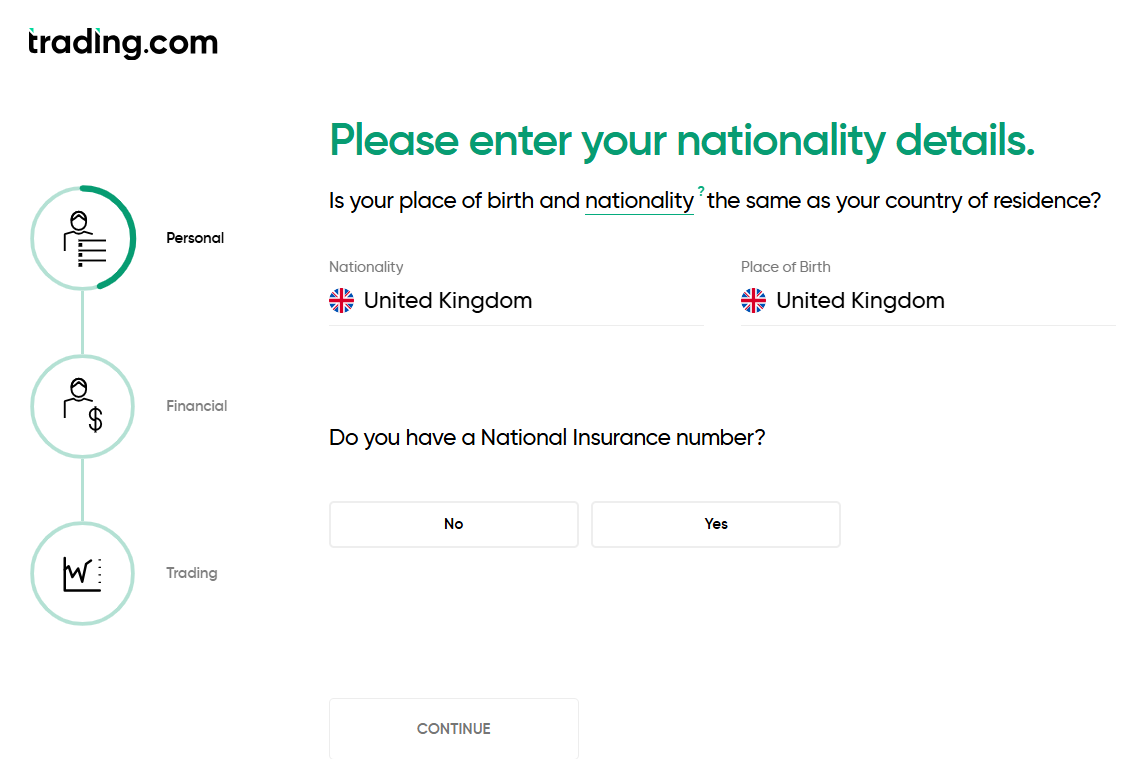Open the Nationality country dropdown text
Image resolution: width=1144 pixels, height=759 pixels.
(448, 301)
